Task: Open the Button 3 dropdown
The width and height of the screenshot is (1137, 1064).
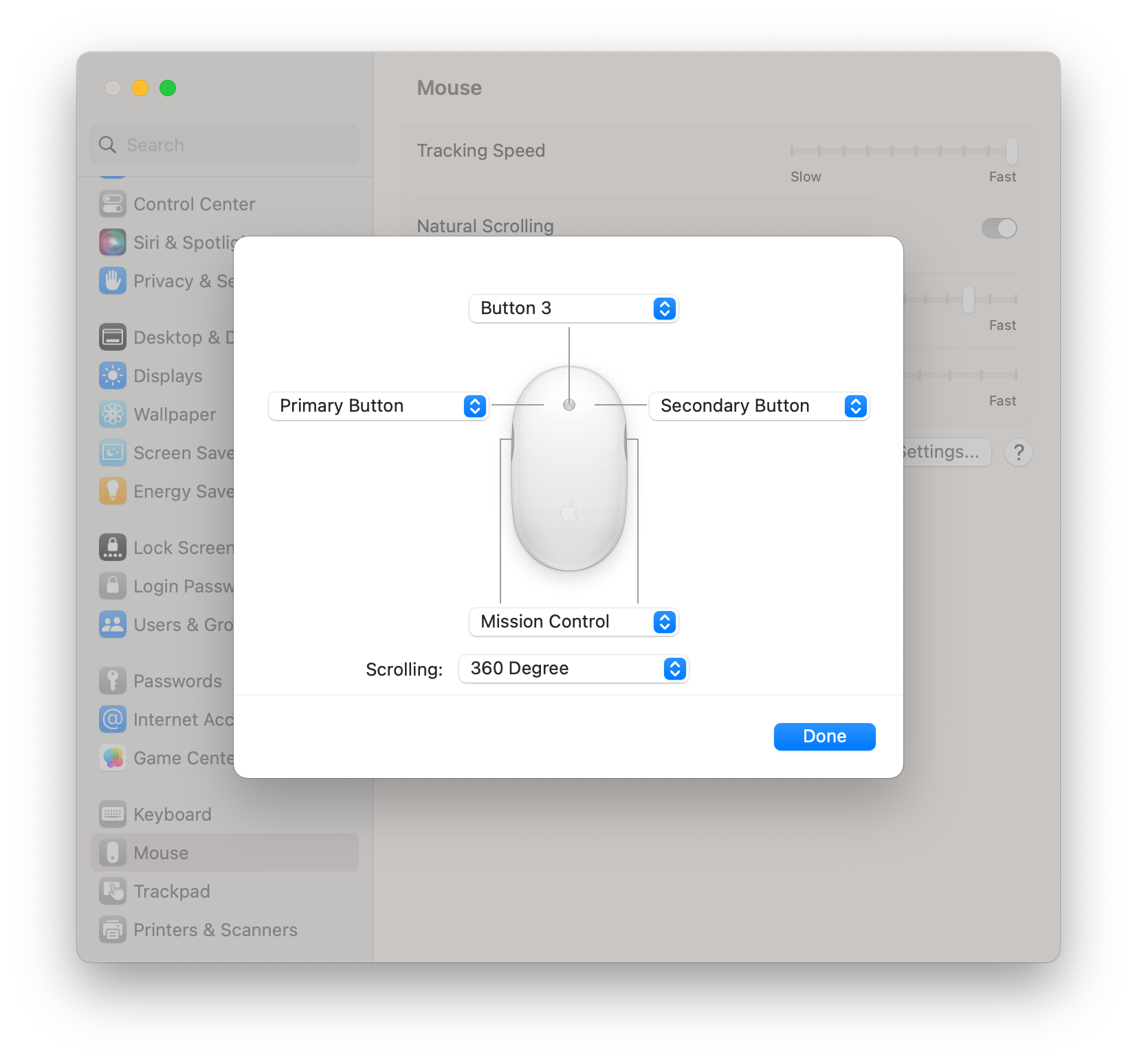Action: click(x=573, y=309)
